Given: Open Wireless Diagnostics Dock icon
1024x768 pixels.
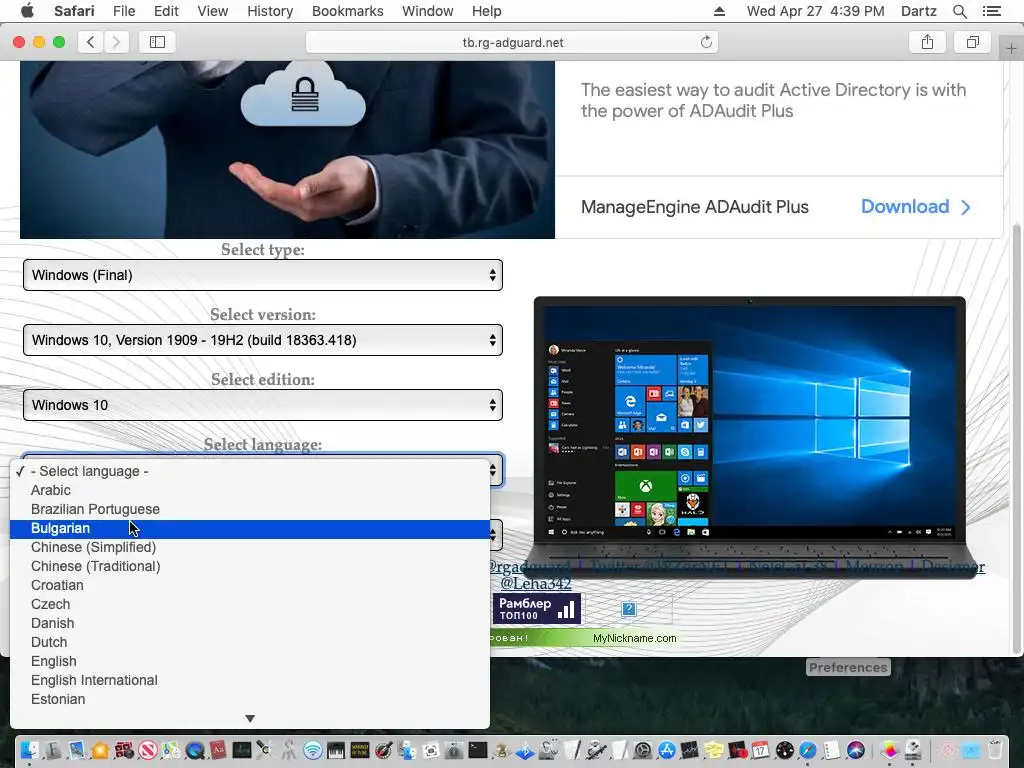Looking at the screenshot, I should click(x=313, y=750).
